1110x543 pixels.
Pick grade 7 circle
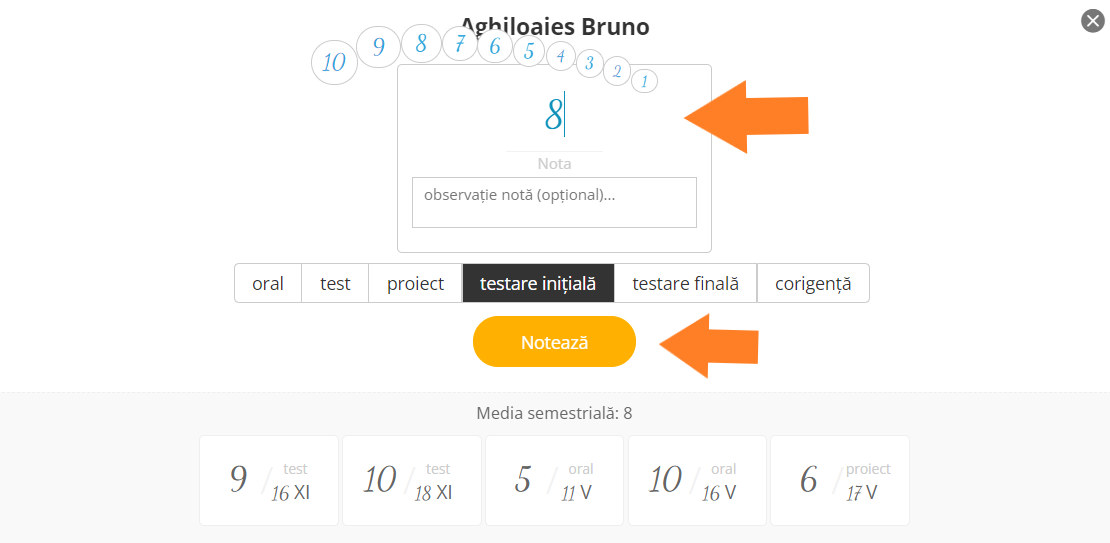(x=460, y=45)
